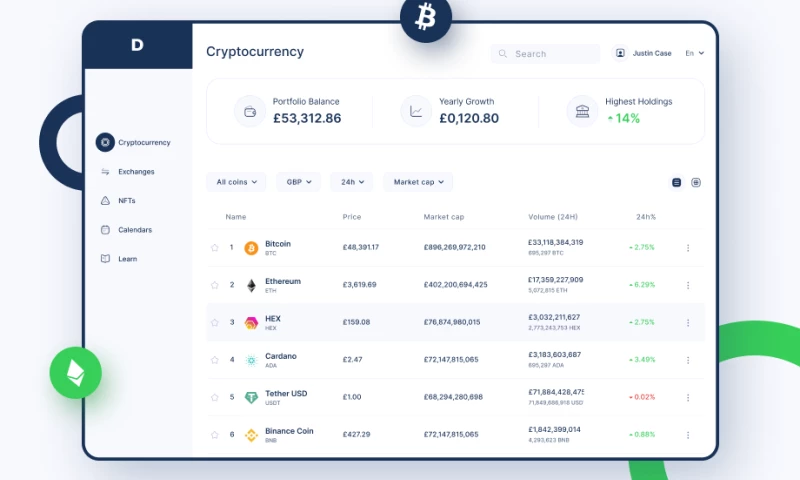
Task: Open the Cryptocurrency sidebar section
Action: pyautogui.click(x=134, y=142)
